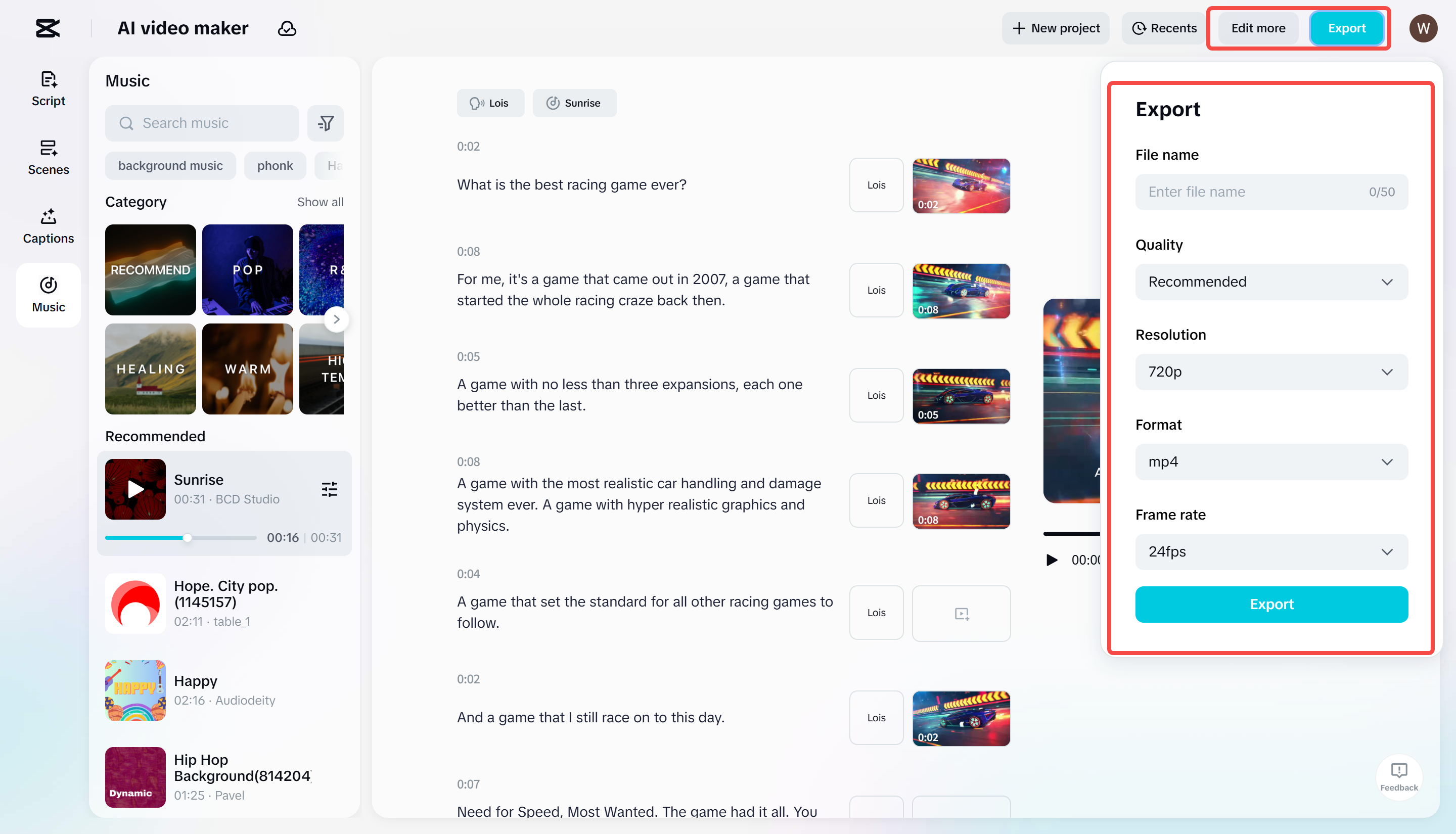Open the Frame rate 24fps dropdown
This screenshot has height=834, width=1456.
pyautogui.click(x=1271, y=551)
